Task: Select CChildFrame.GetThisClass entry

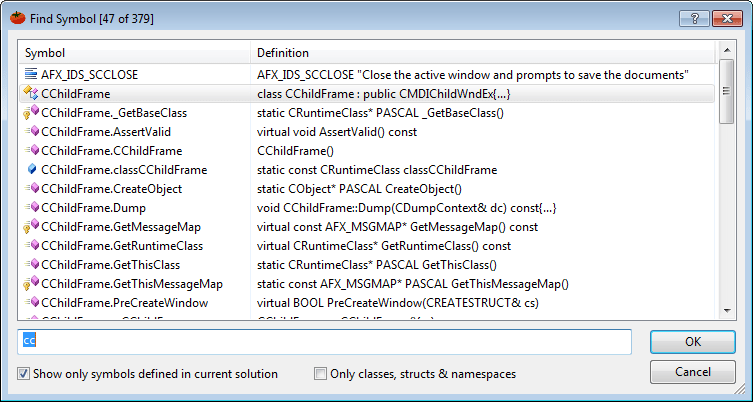Action: [110, 265]
